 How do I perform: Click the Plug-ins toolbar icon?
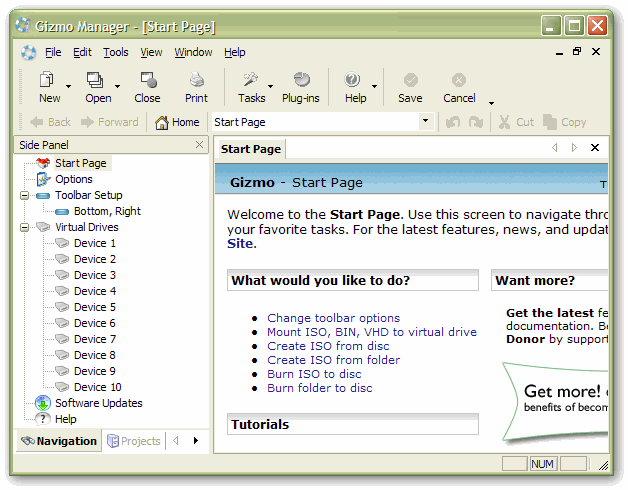tap(301, 80)
